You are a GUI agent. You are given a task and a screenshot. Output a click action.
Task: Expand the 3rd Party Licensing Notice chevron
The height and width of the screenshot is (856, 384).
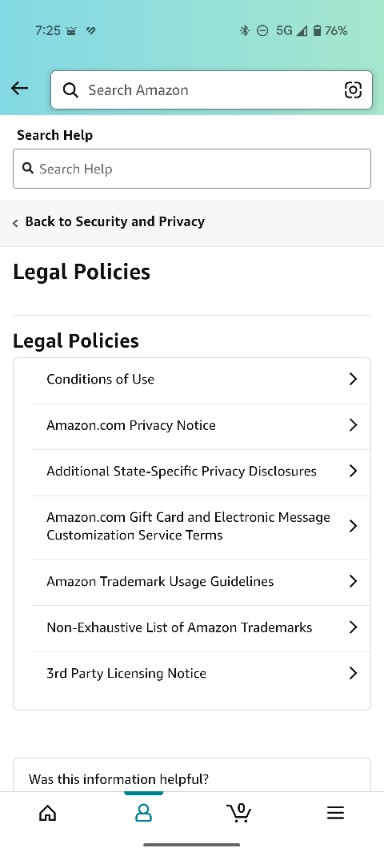pos(353,673)
